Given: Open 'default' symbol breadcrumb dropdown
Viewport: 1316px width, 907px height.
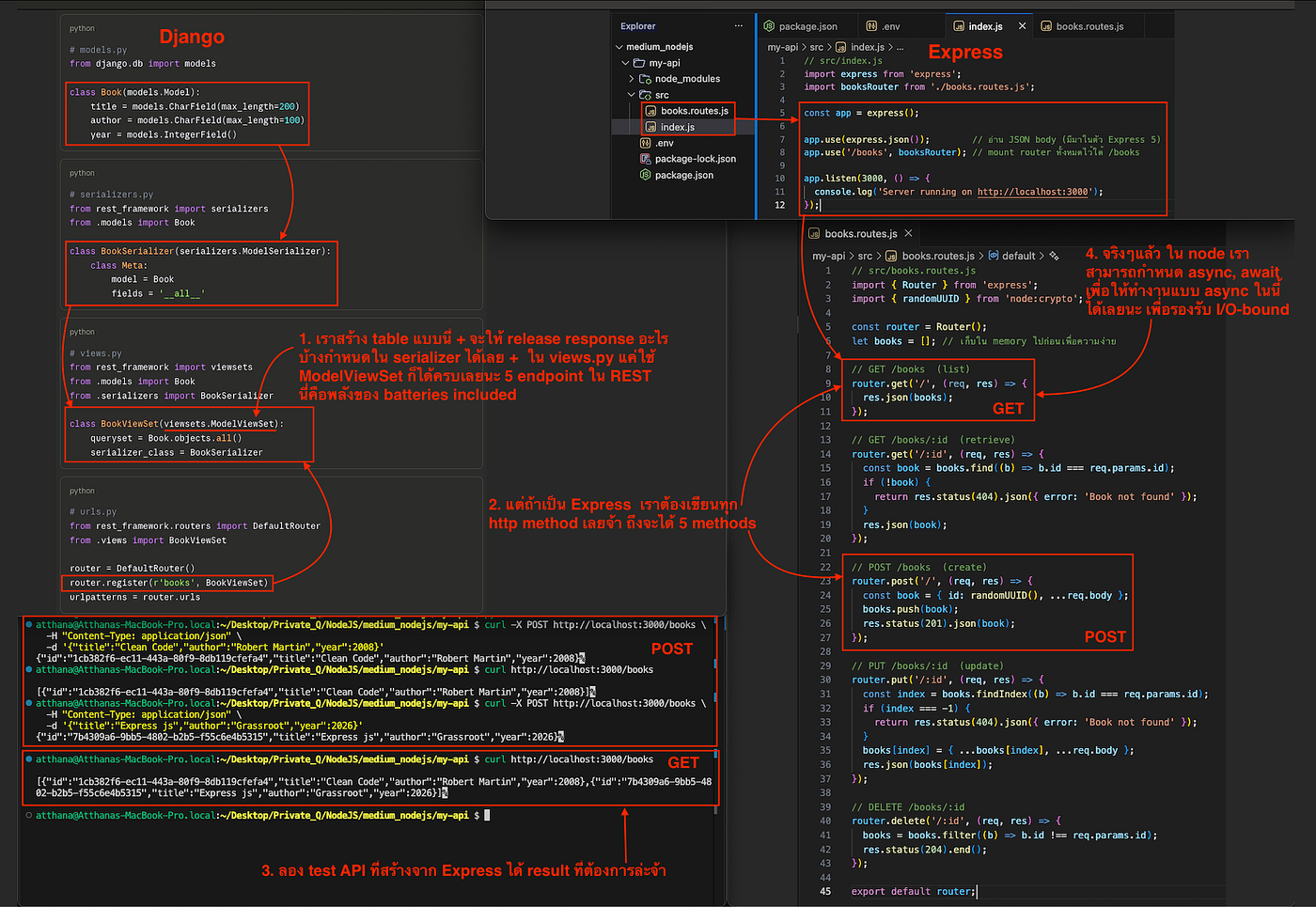Looking at the screenshot, I should coord(1019,256).
